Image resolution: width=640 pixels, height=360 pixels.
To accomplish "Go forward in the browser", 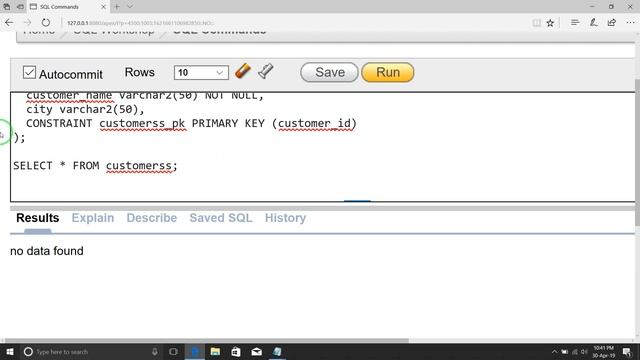I will pos(27,22).
